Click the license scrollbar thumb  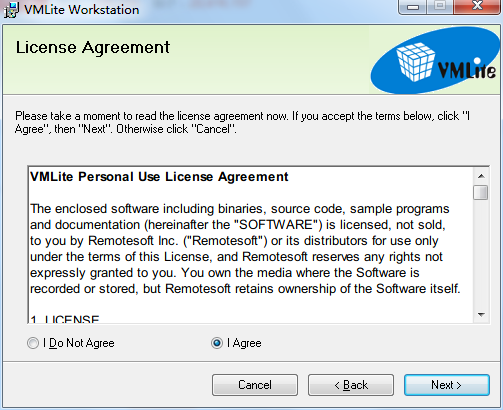click(481, 192)
